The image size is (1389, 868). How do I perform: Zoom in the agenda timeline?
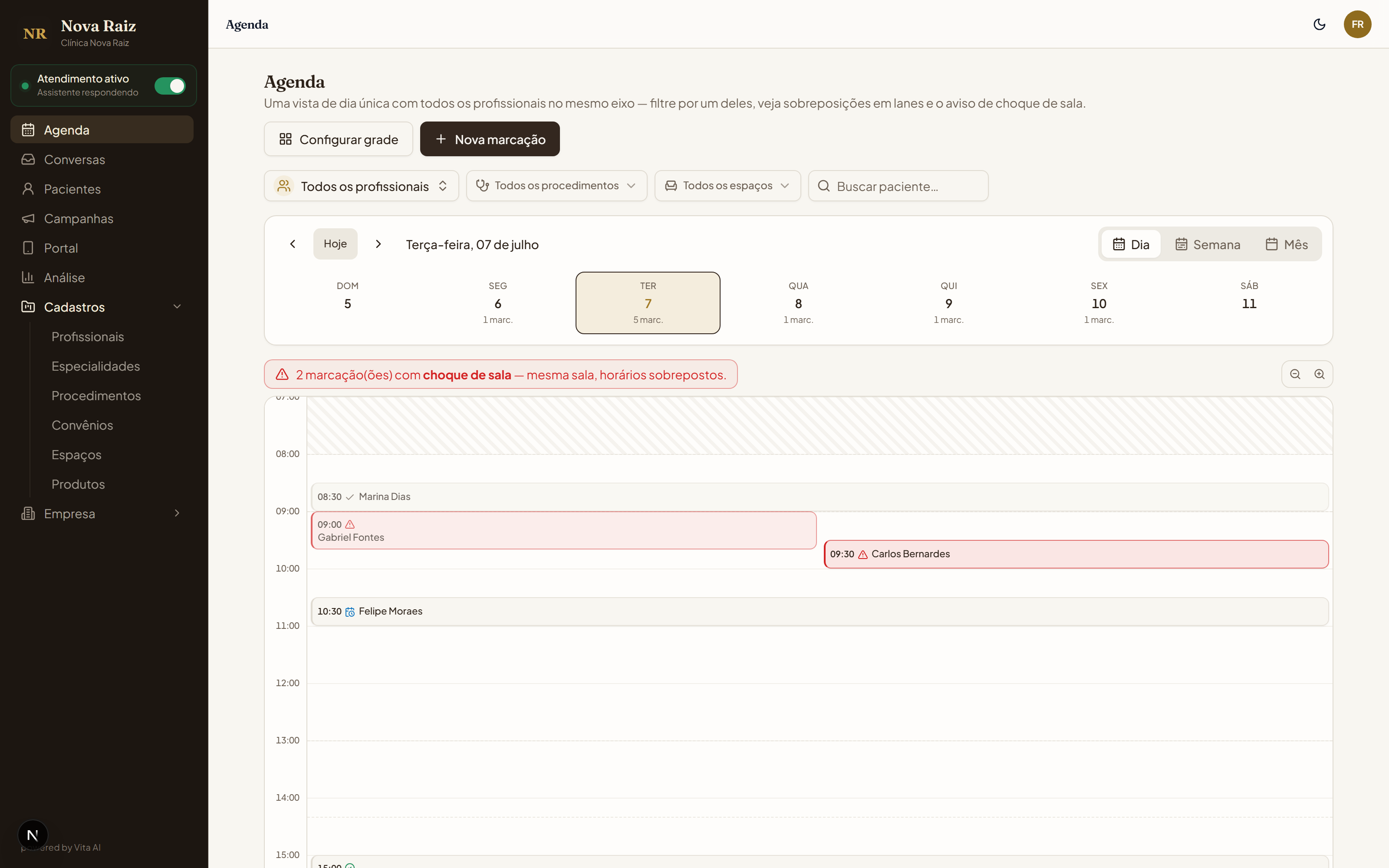click(1320, 374)
